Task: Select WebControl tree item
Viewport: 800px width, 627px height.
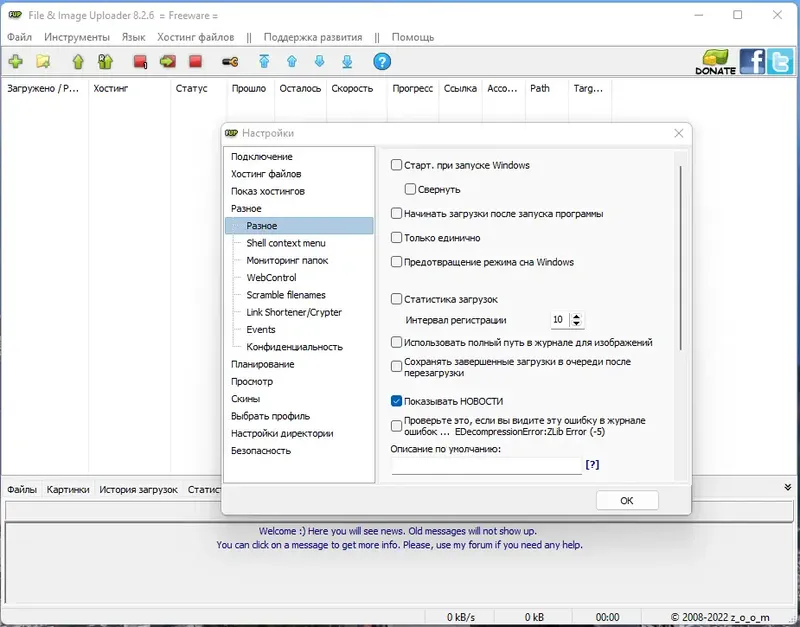Action: coord(271,278)
